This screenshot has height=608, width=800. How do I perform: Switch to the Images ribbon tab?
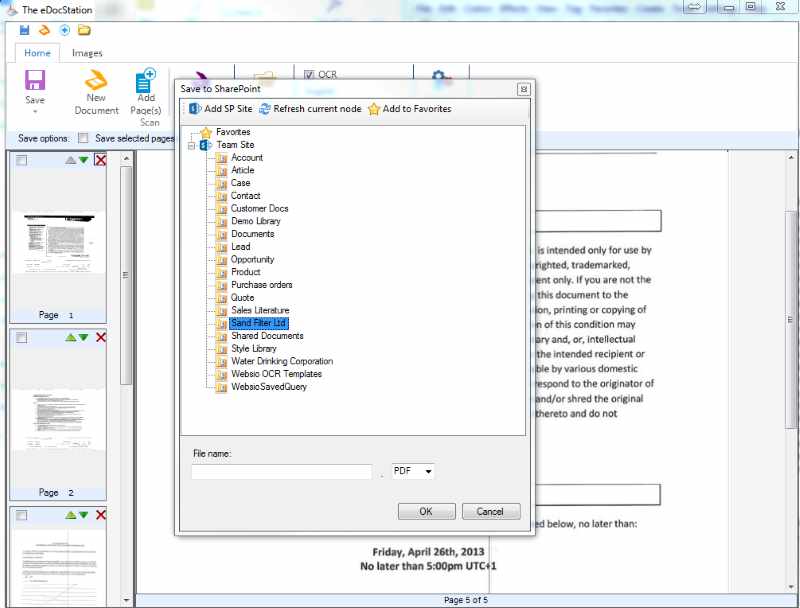click(x=87, y=53)
